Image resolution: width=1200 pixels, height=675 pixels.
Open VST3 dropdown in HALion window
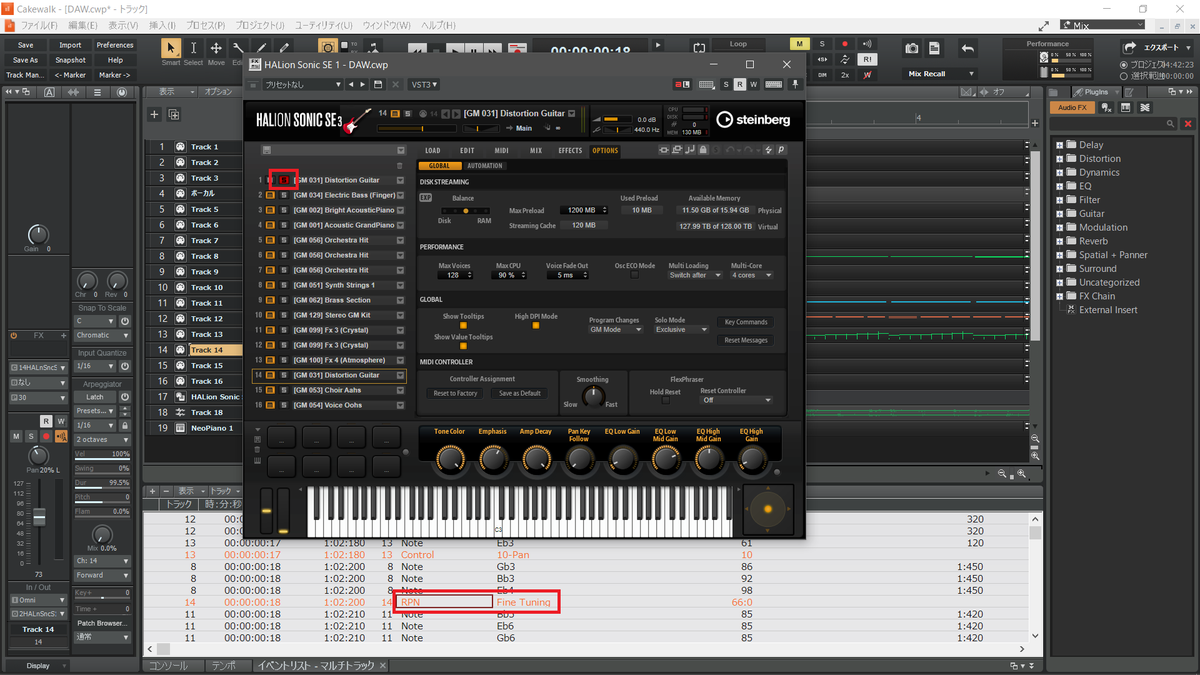tap(424, 85)
